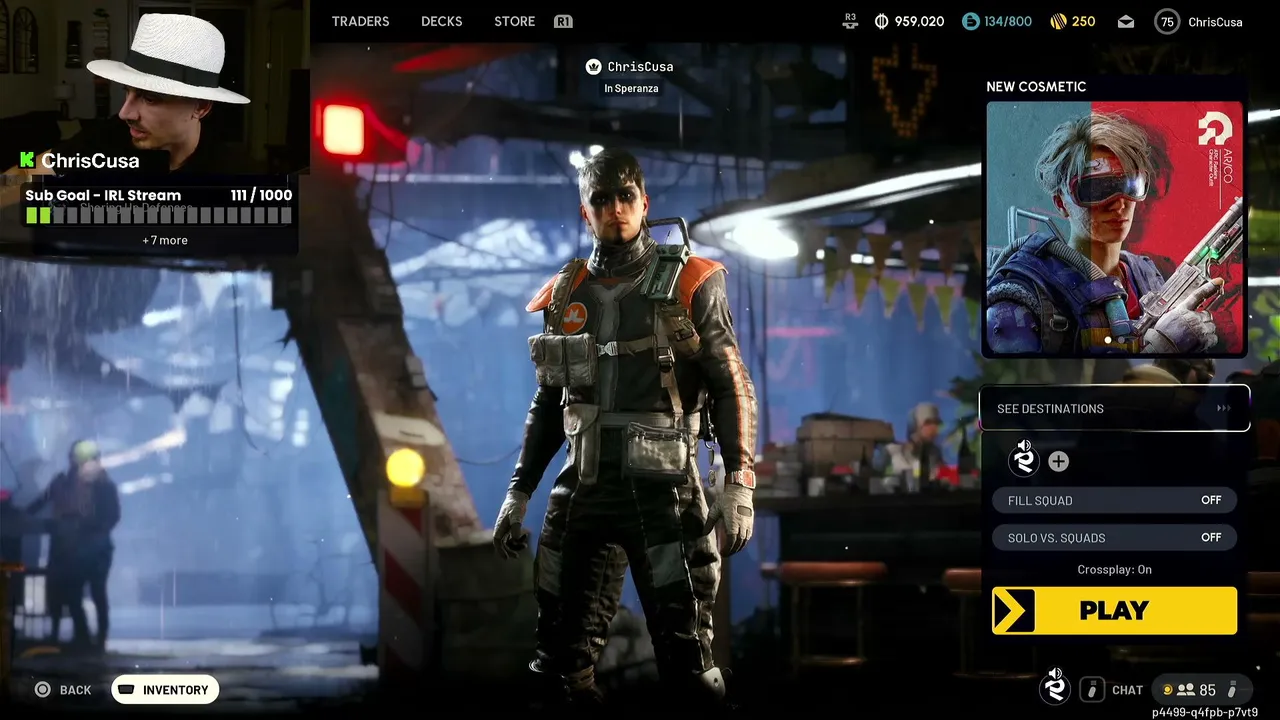Open the Chat label

tap(1127, 690)
